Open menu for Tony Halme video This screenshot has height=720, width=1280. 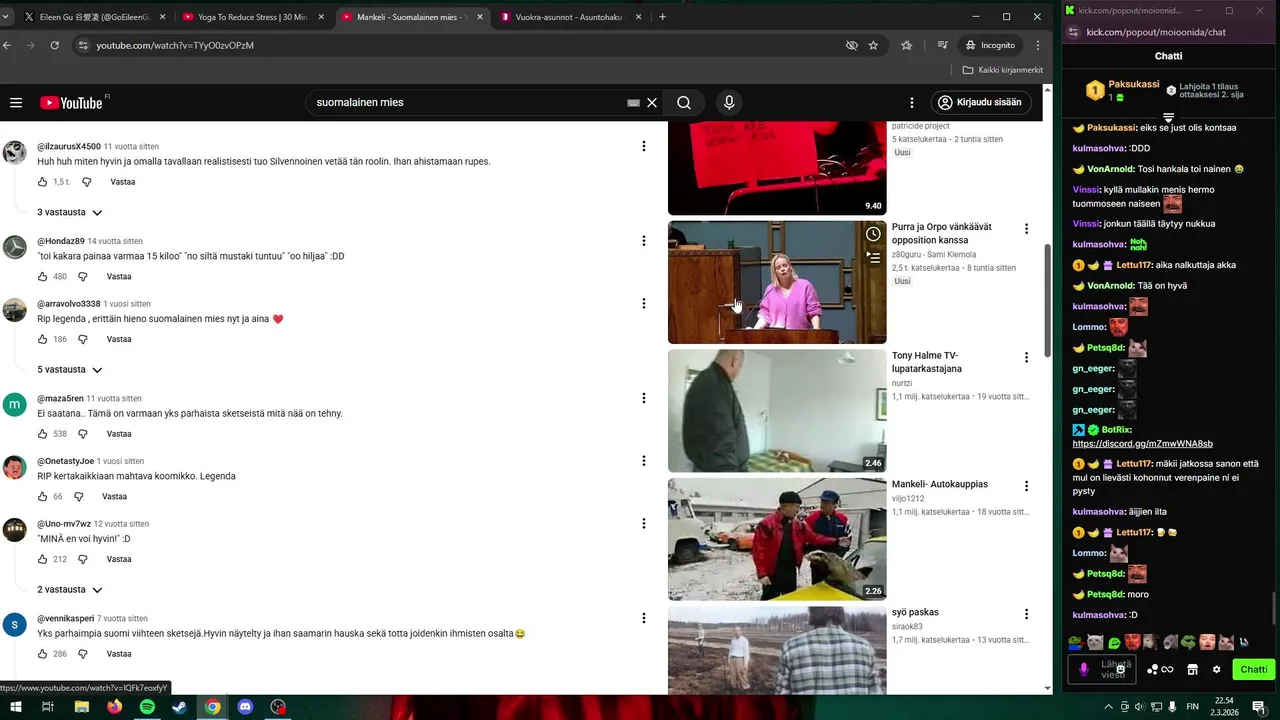pos(1026,357)
